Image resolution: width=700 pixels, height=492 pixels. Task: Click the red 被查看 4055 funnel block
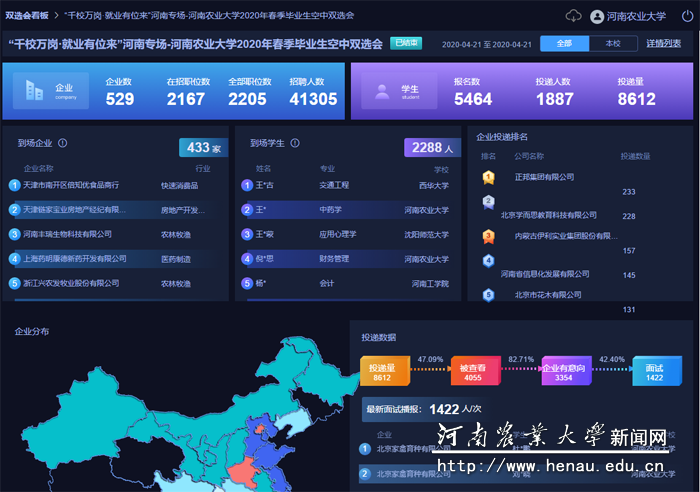point(473,372)
